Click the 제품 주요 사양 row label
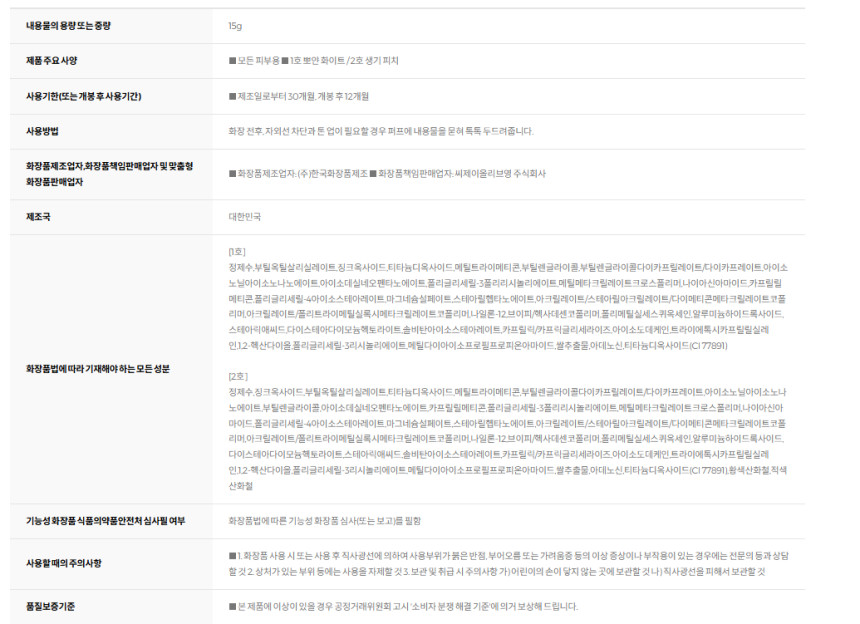The height and width of the screenshot is (624, 860). click(52, 61)
